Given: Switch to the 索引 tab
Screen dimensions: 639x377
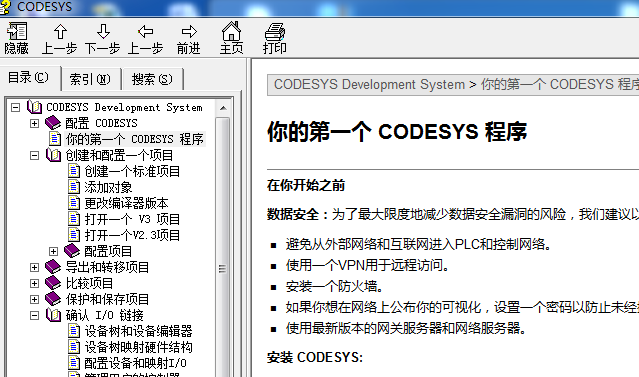Looking at the screenshot, I should coord(90,79).
